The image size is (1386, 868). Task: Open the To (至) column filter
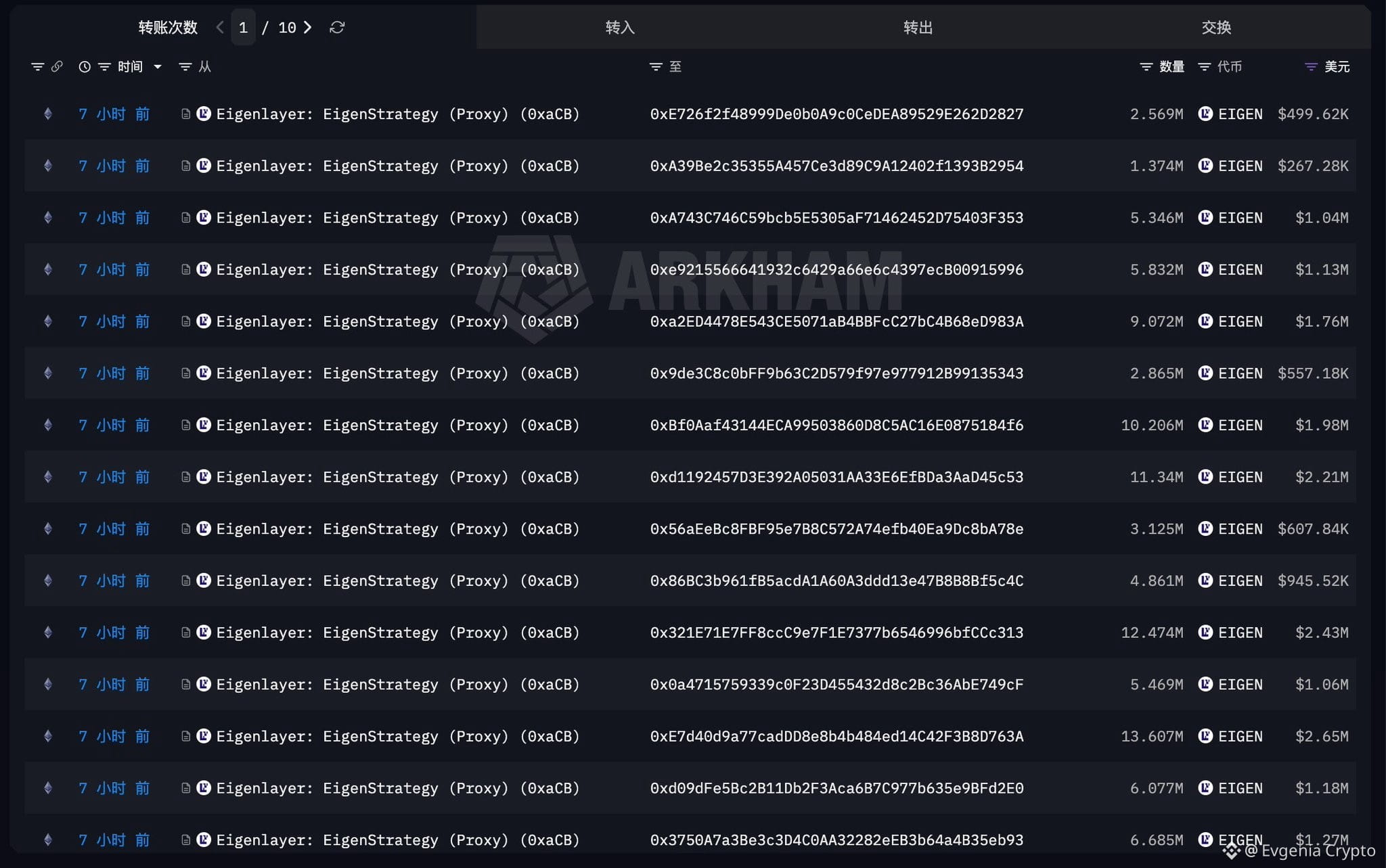[x=655, y=66]
